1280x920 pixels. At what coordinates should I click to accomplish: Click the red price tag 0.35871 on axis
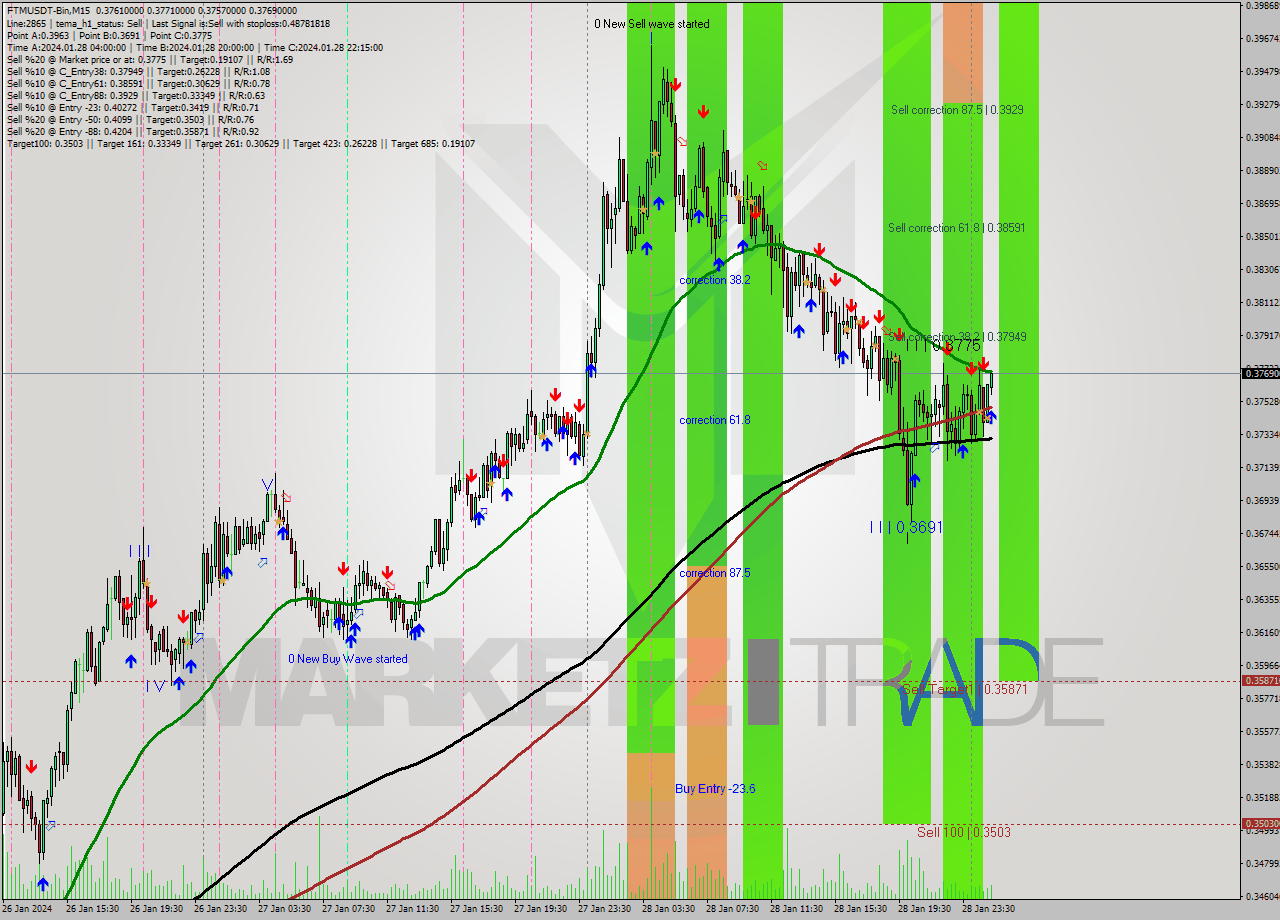(x=1261, y=680)
